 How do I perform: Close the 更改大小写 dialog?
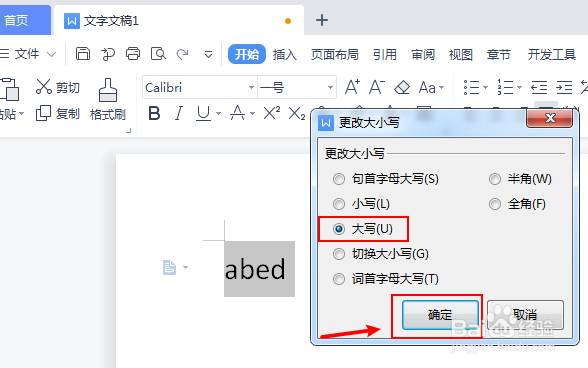click(x=549, y=118)
